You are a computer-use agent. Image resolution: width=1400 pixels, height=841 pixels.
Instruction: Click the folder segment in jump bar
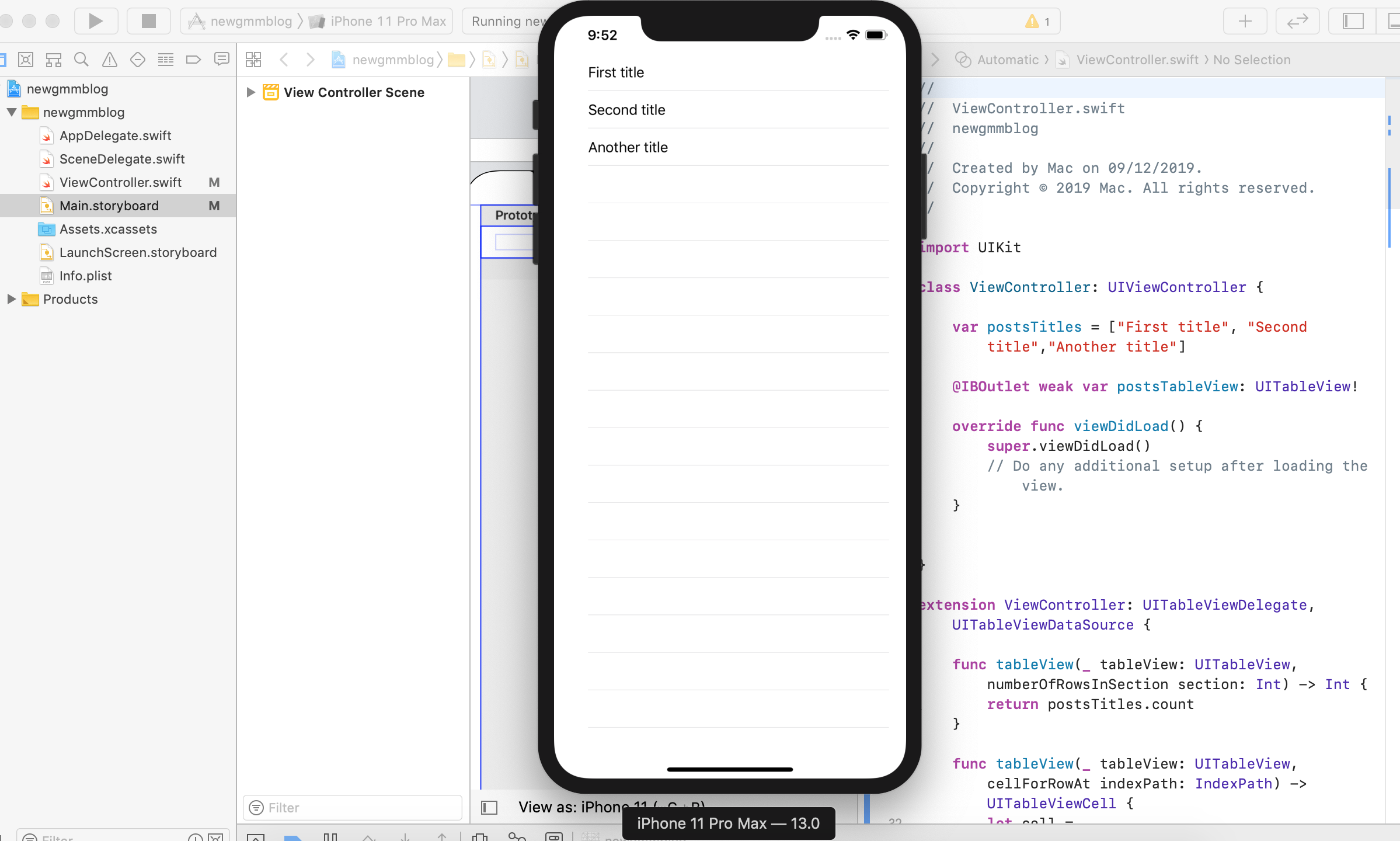click(457, 60)
